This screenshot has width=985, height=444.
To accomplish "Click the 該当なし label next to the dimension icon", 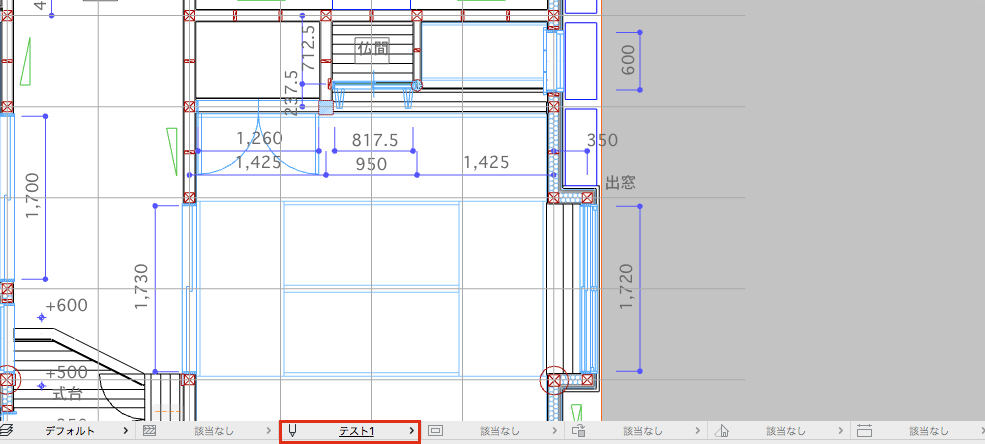I will click(929, 431).
